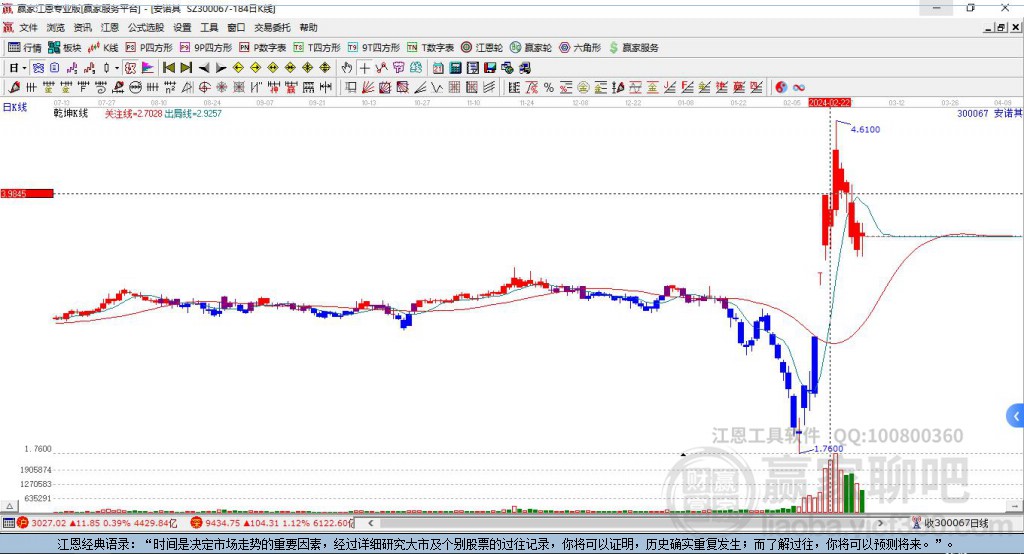Restore the inner chart window

[x=1001, y=27]
